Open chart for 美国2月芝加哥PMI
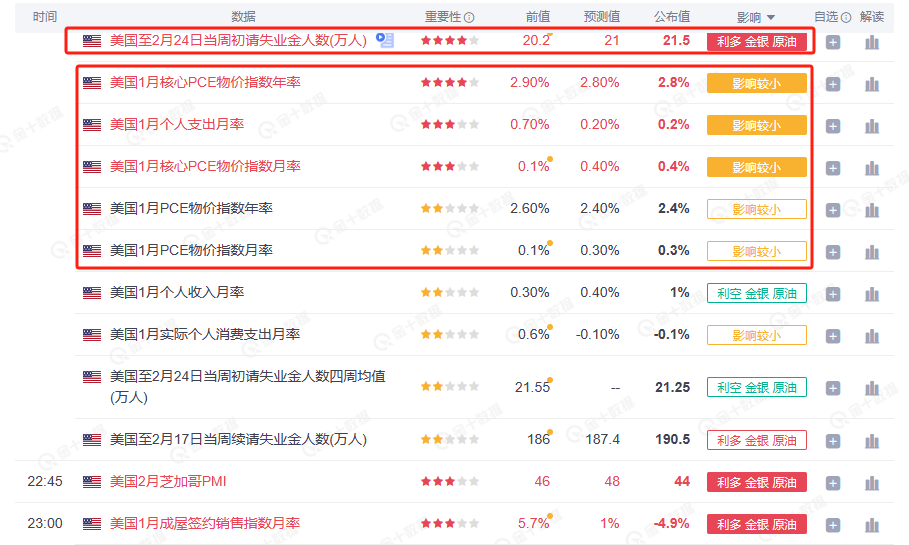 click(872, 483)
